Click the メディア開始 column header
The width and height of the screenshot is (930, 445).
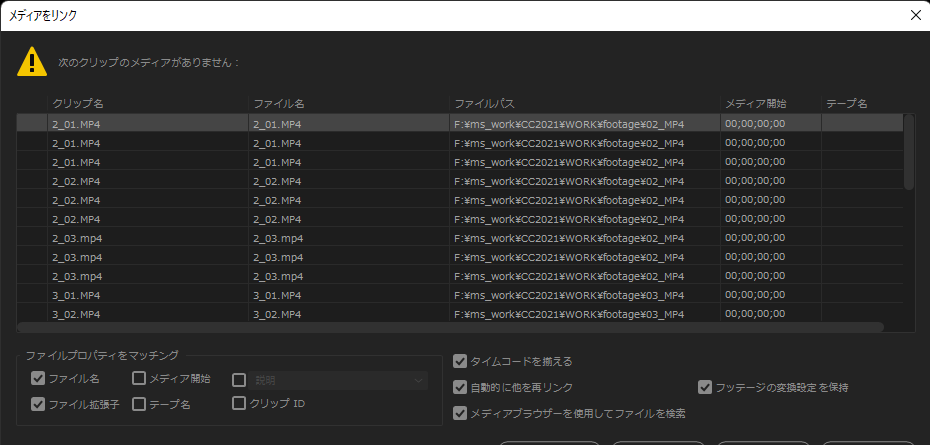[x=770, y=103]
